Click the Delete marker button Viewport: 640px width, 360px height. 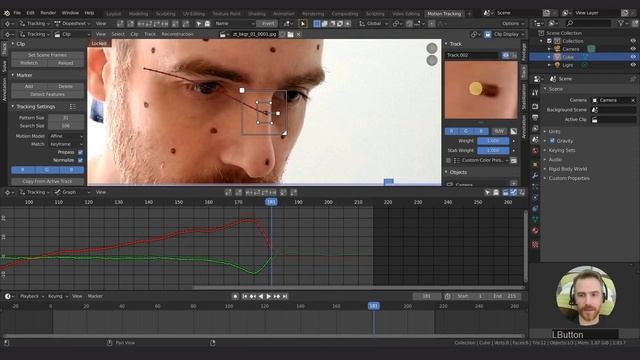(x=65, y=87)
